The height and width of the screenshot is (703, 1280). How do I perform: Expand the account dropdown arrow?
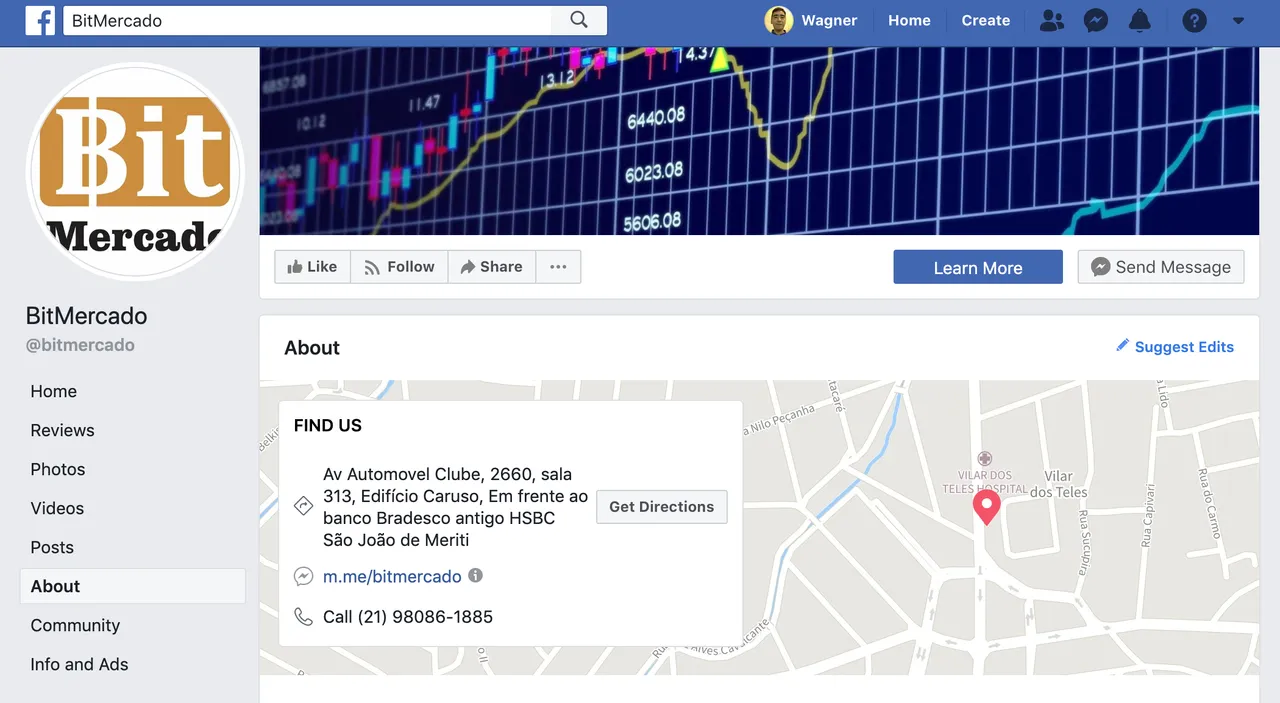pyautogui.click(x=1238, y=20)
